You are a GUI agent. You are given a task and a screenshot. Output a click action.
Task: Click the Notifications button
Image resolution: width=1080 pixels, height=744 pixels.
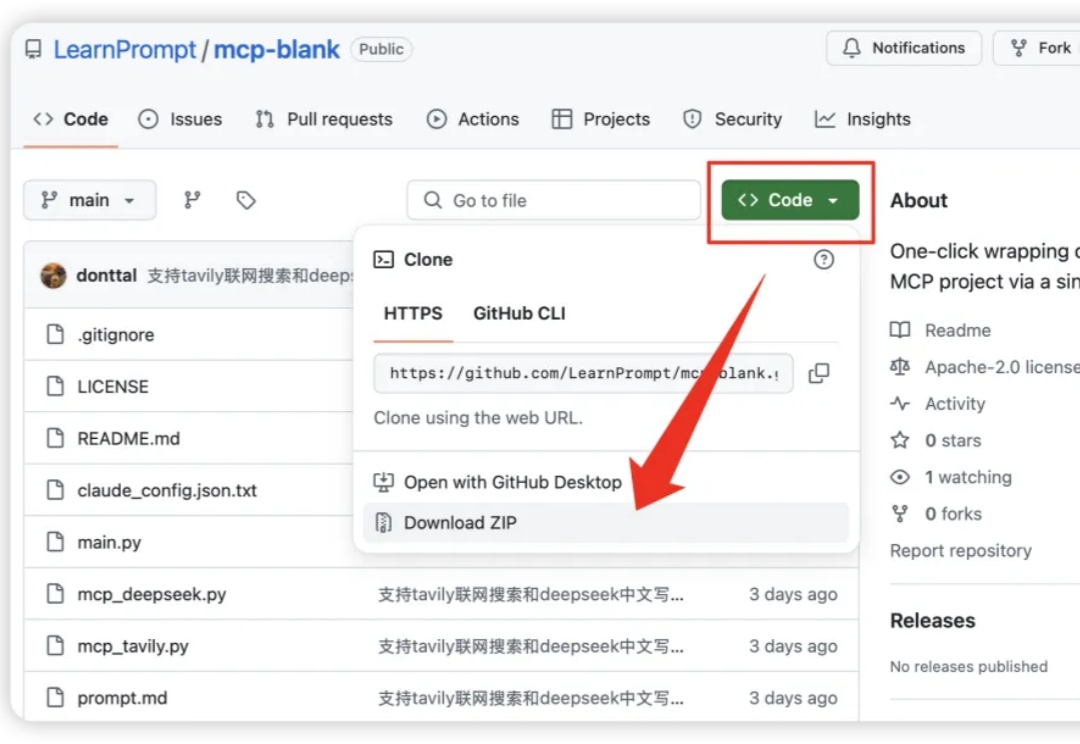(904, 48)
